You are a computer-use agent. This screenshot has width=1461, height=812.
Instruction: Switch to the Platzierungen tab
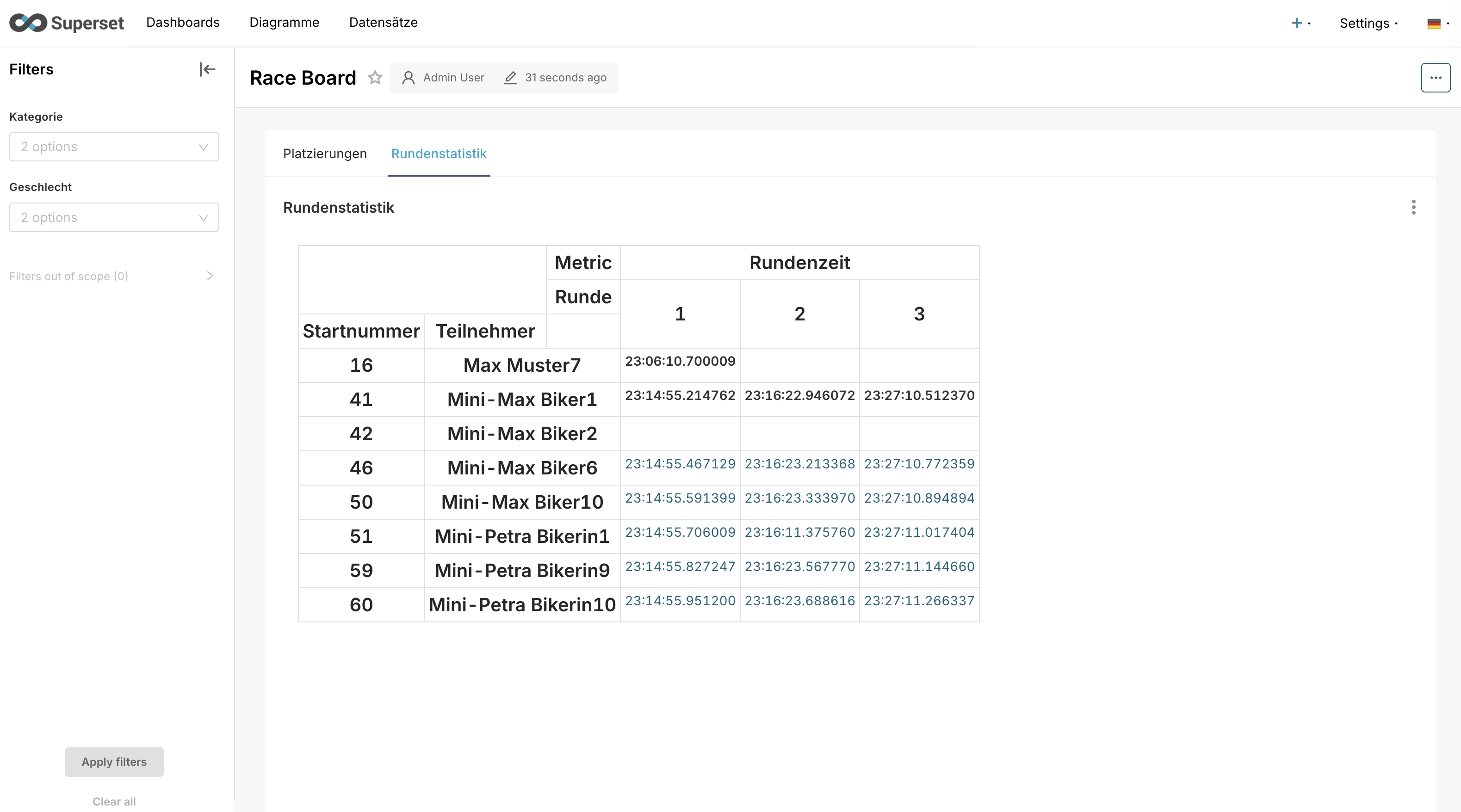click(x=324, y=154)
